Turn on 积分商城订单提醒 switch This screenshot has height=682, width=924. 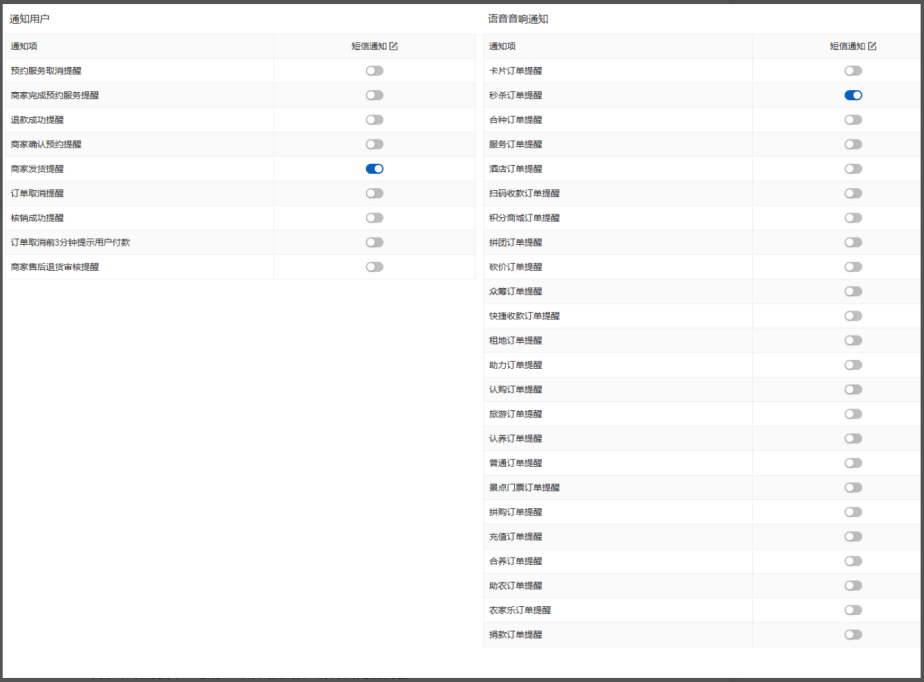pyautogui.click(x=853, y=218)
